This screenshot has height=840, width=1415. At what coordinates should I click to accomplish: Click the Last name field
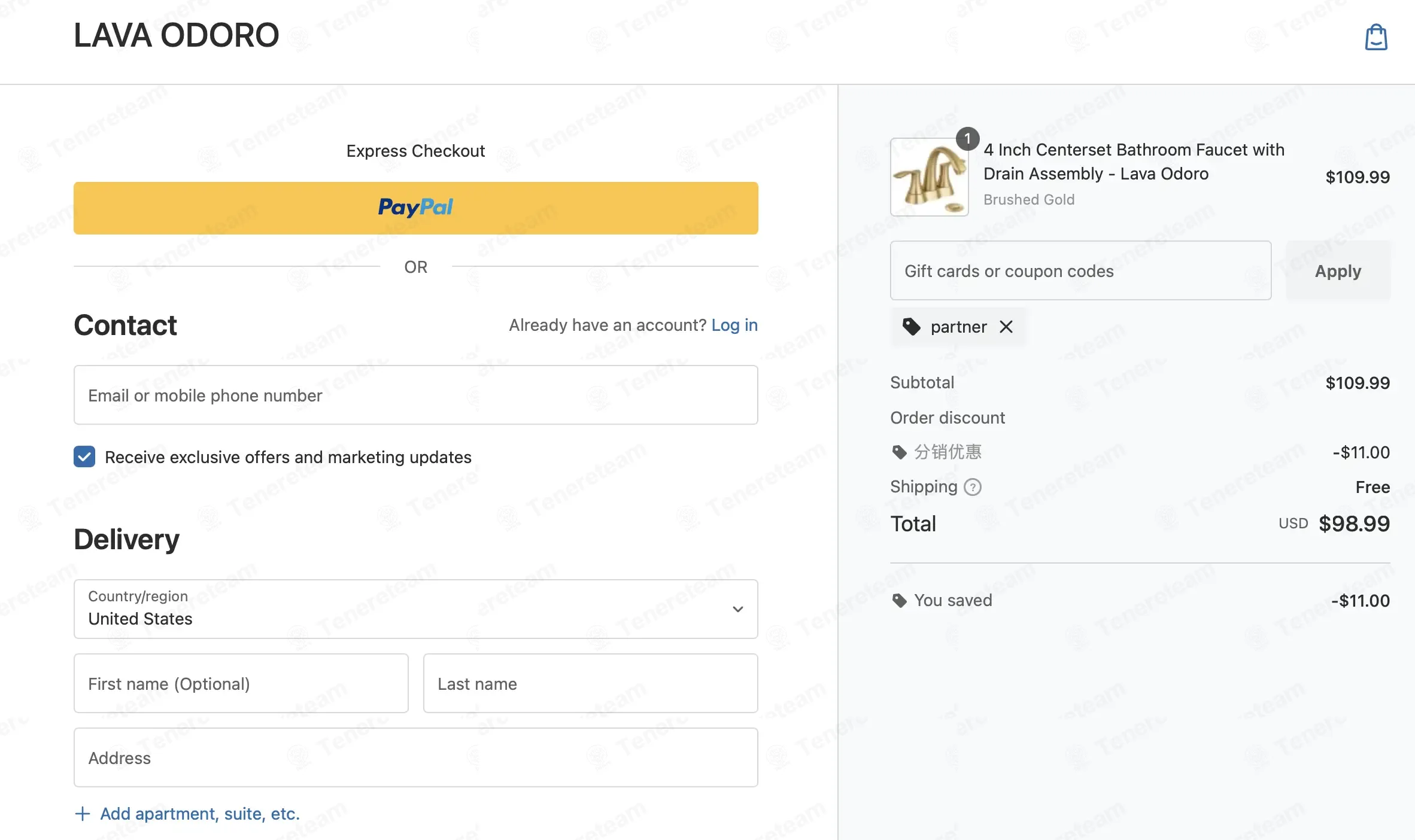[x=590, y=683]
